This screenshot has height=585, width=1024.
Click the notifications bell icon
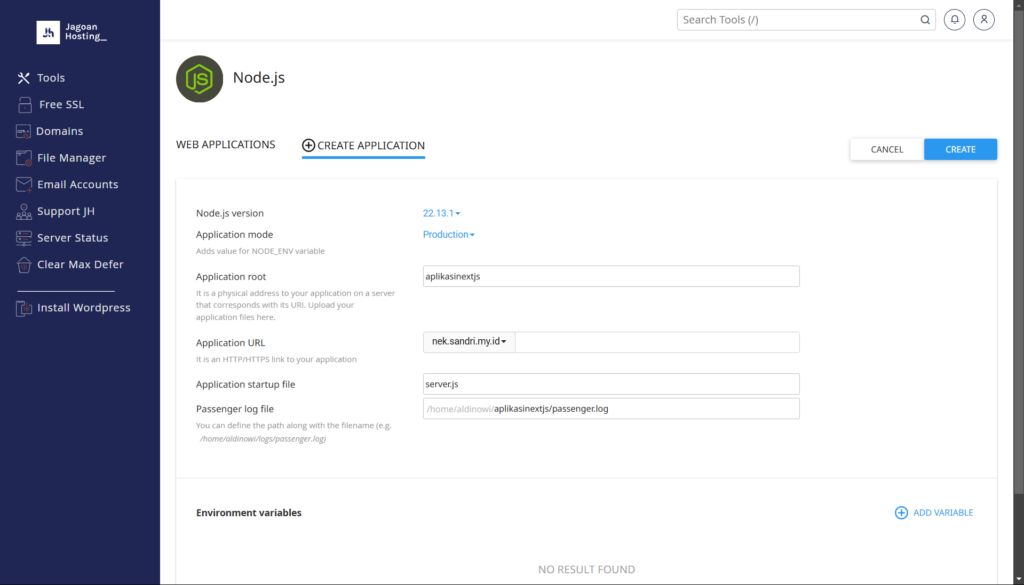click(x=955, y=20)
